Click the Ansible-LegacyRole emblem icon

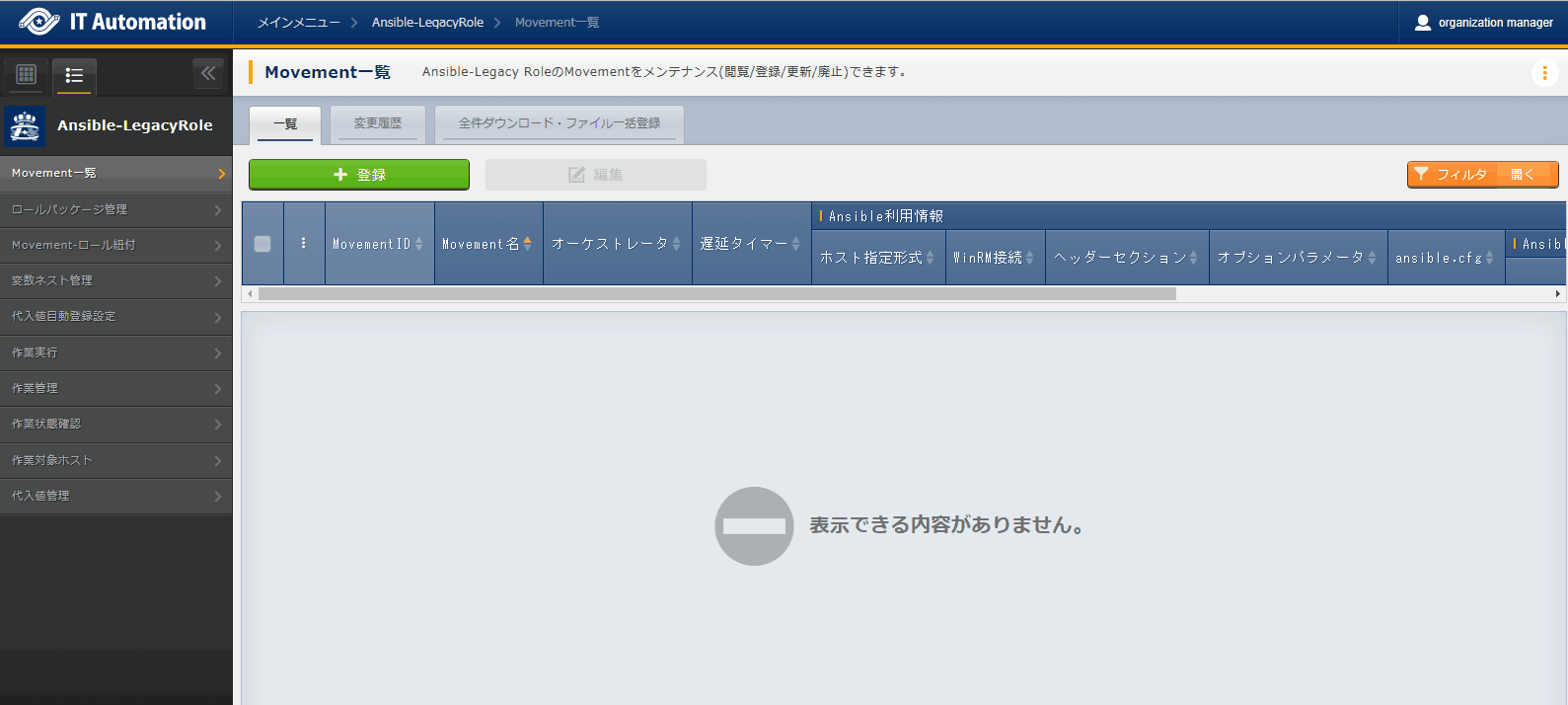(25, 126)
